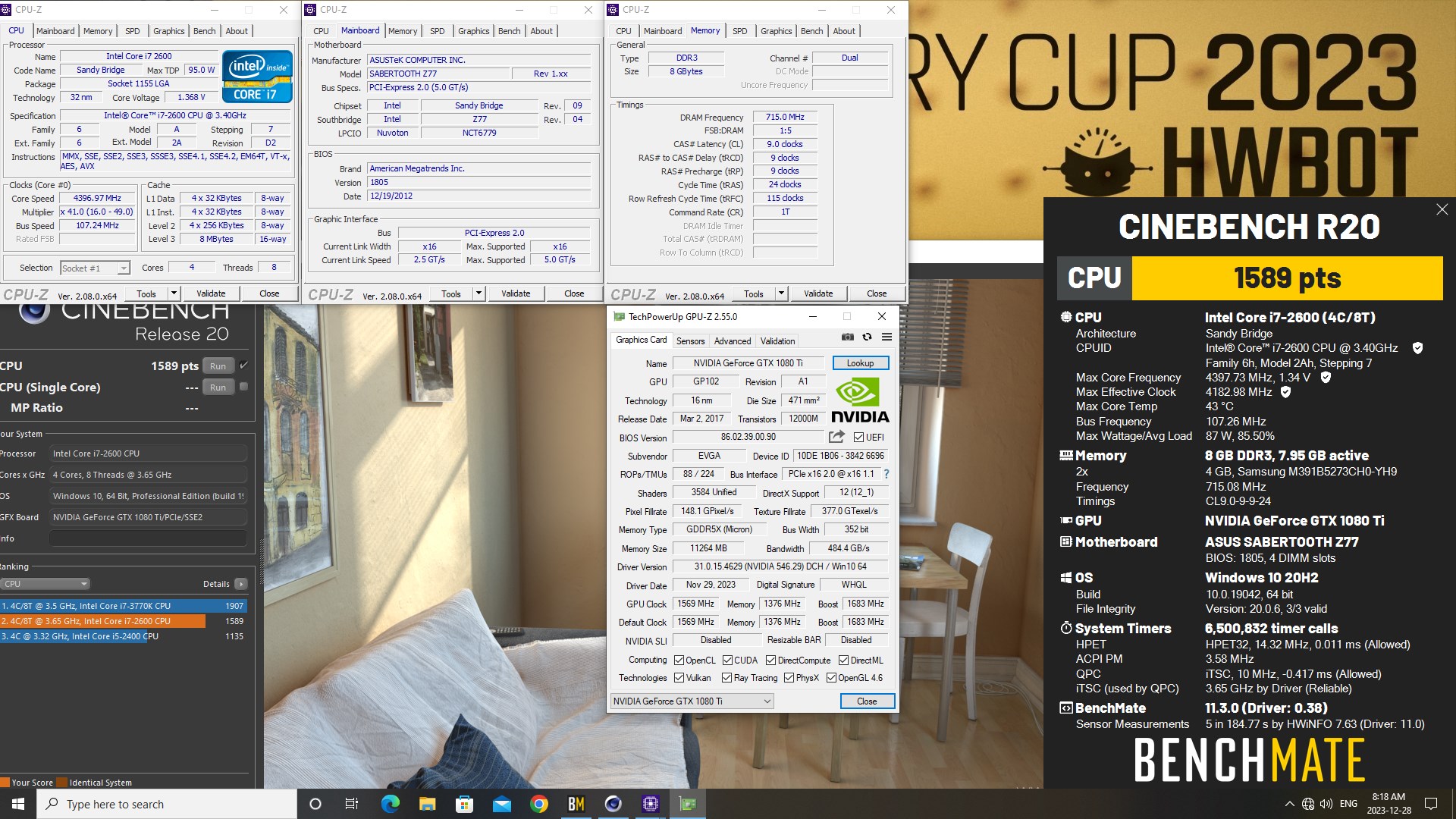Run the CPU Single Core test
1456x819 pixels.
click(x=218, y=388)
